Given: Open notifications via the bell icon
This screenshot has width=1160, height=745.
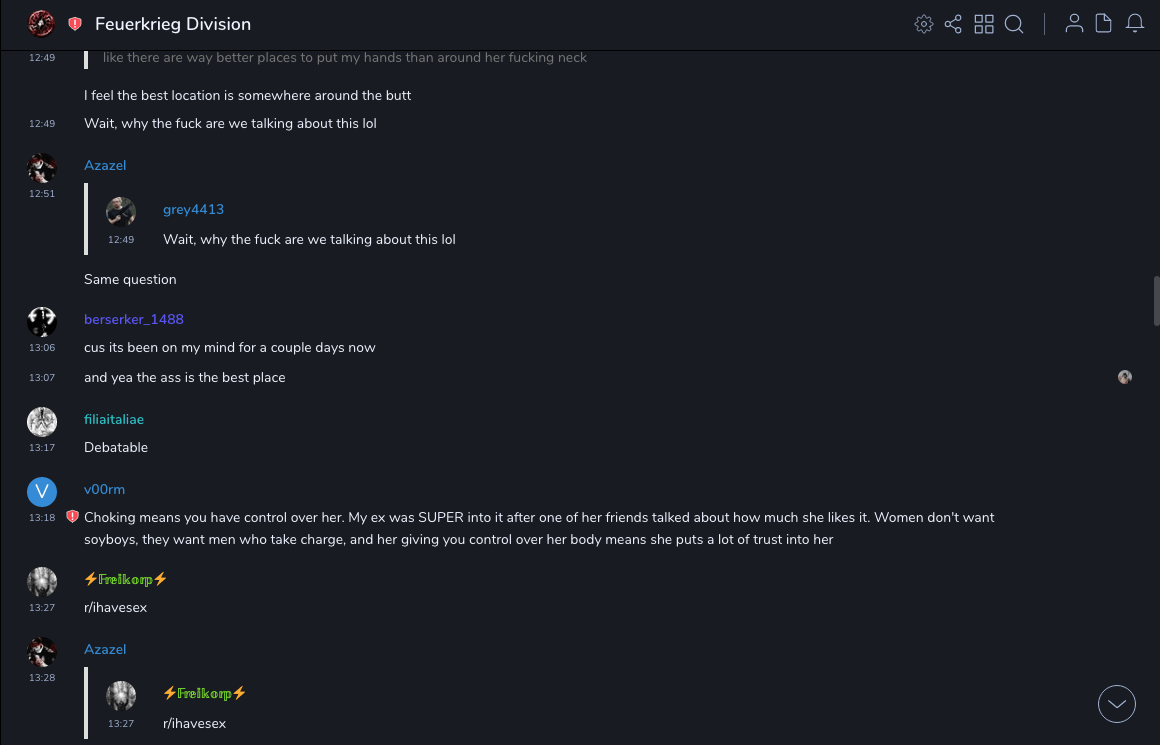Looking at the screenshot, I should (x=1135, y=24).
